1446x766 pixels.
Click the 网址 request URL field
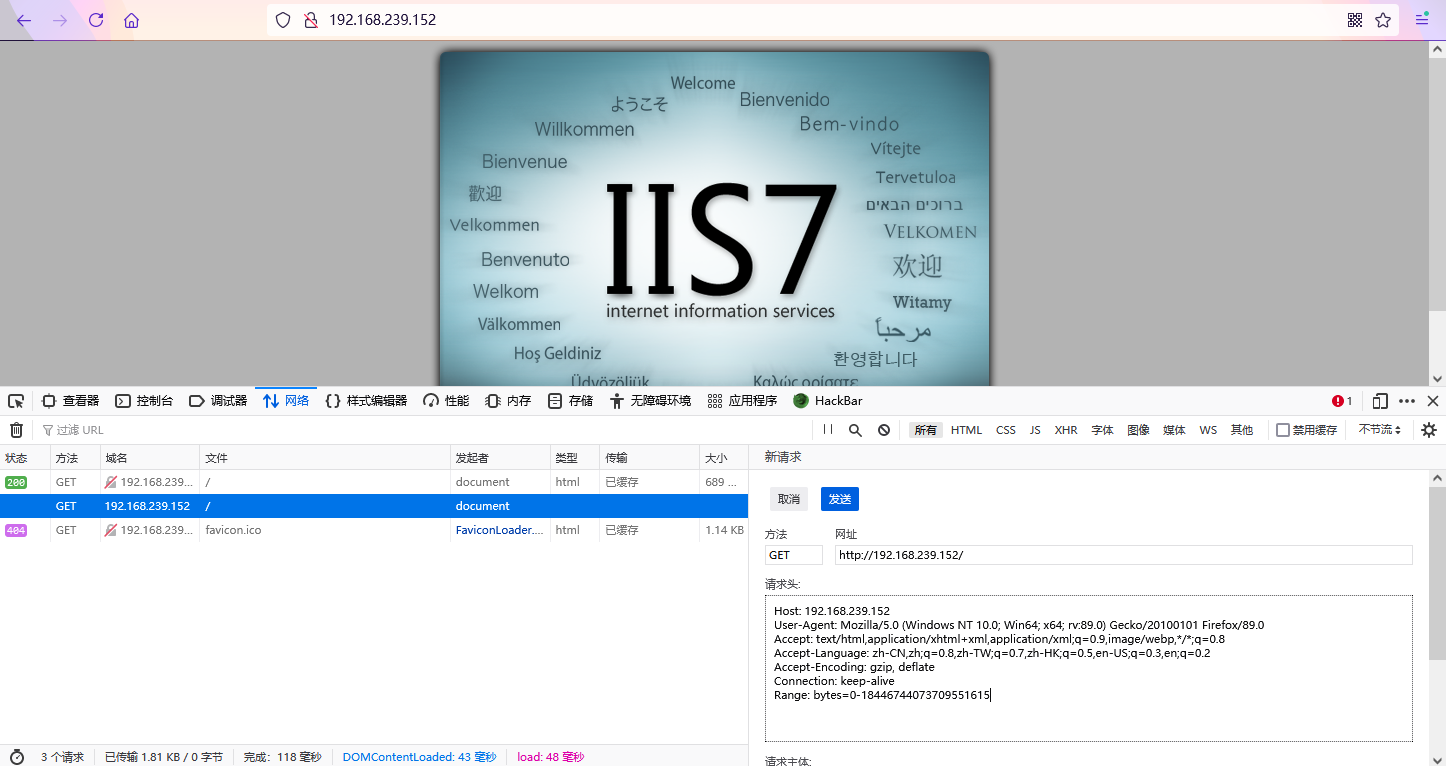(x=1124, y=555)
